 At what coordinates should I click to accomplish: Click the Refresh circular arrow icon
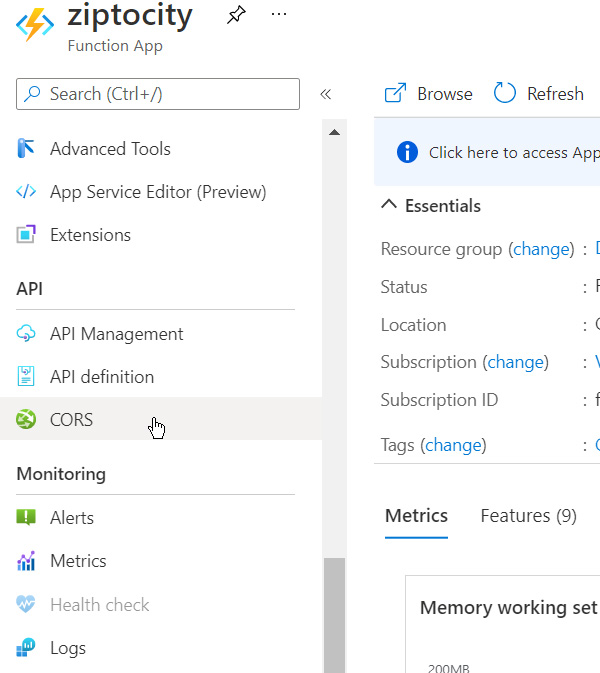point(504,93)
